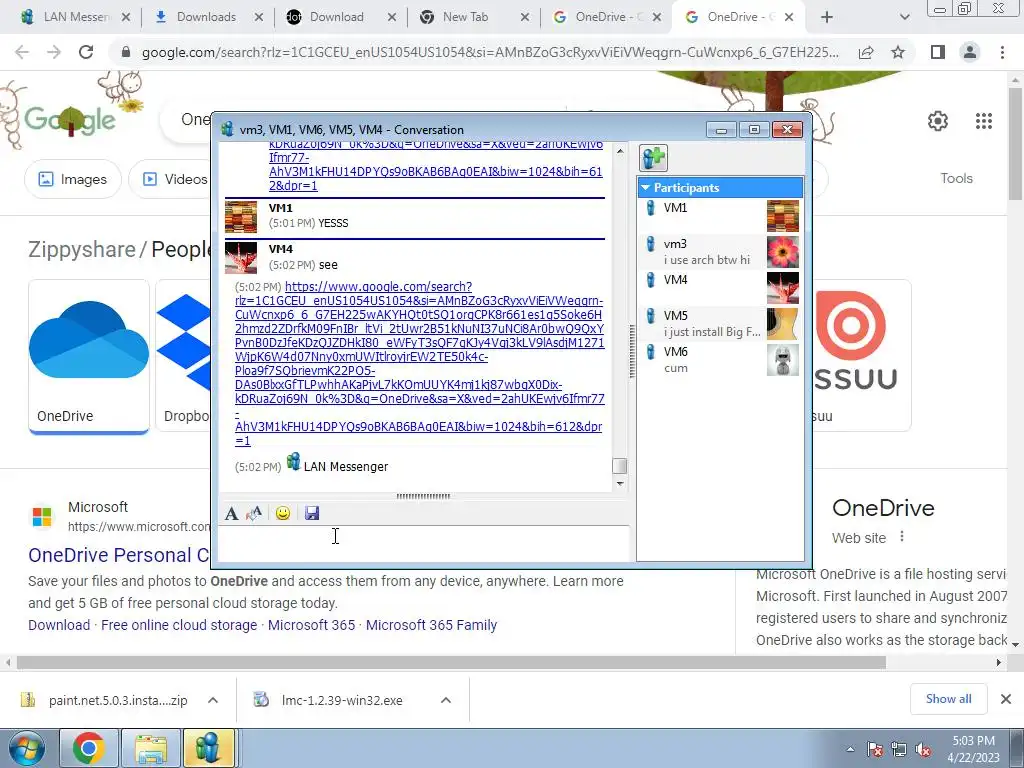Click the share page icon in address bar
Image resolution: width=1024 pixels, height=768 pixels.
(867, 52)
